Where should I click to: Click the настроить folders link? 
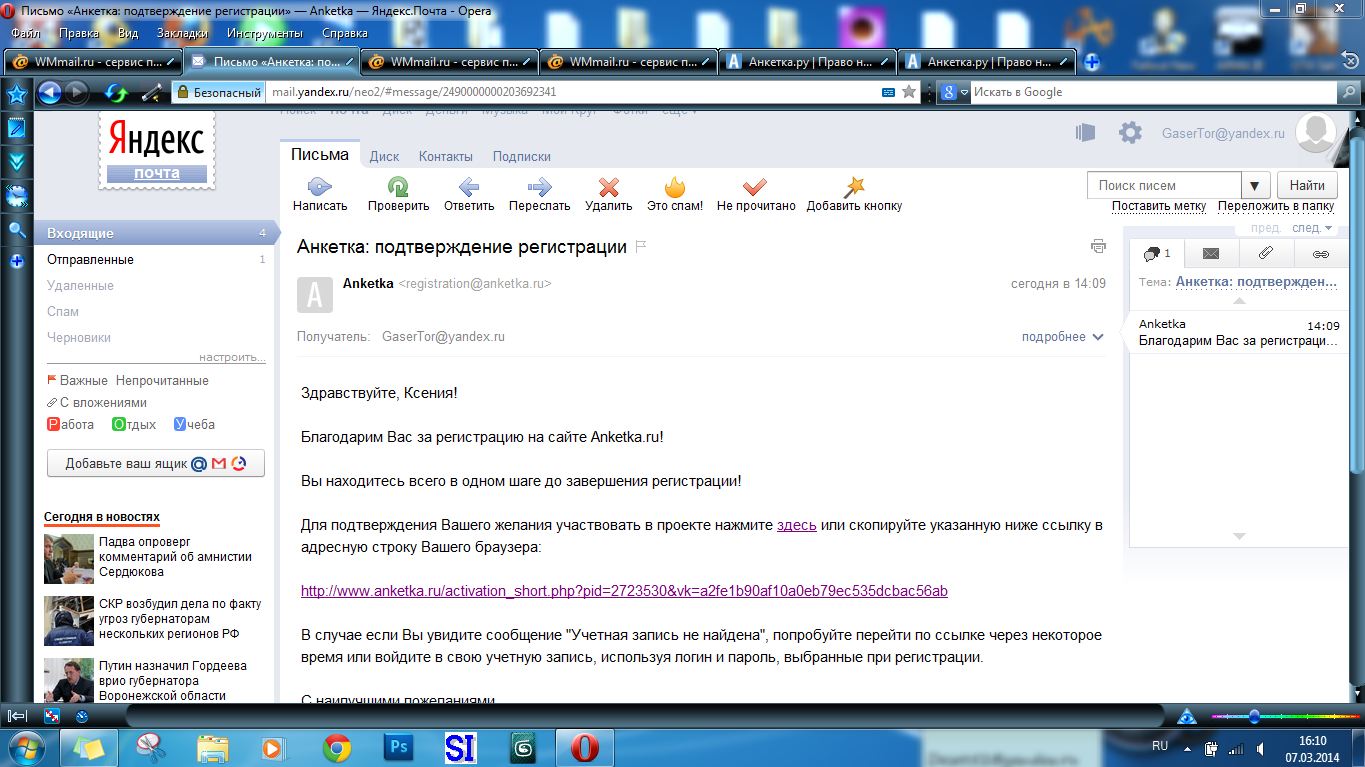[x=232, y=357]
